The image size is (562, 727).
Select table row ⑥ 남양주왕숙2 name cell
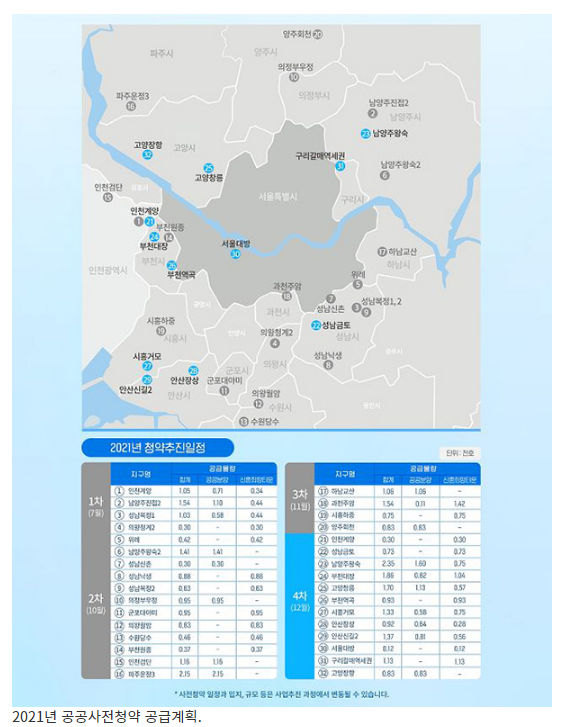point(141,552)
